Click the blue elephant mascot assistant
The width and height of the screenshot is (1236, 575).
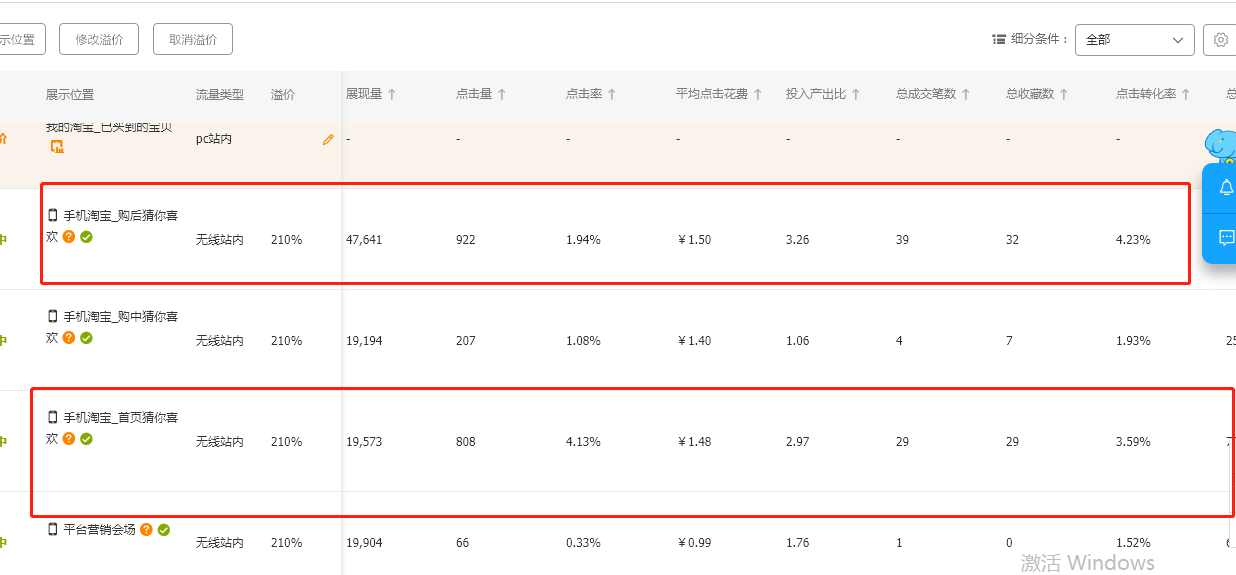[x=1221, y=148]
